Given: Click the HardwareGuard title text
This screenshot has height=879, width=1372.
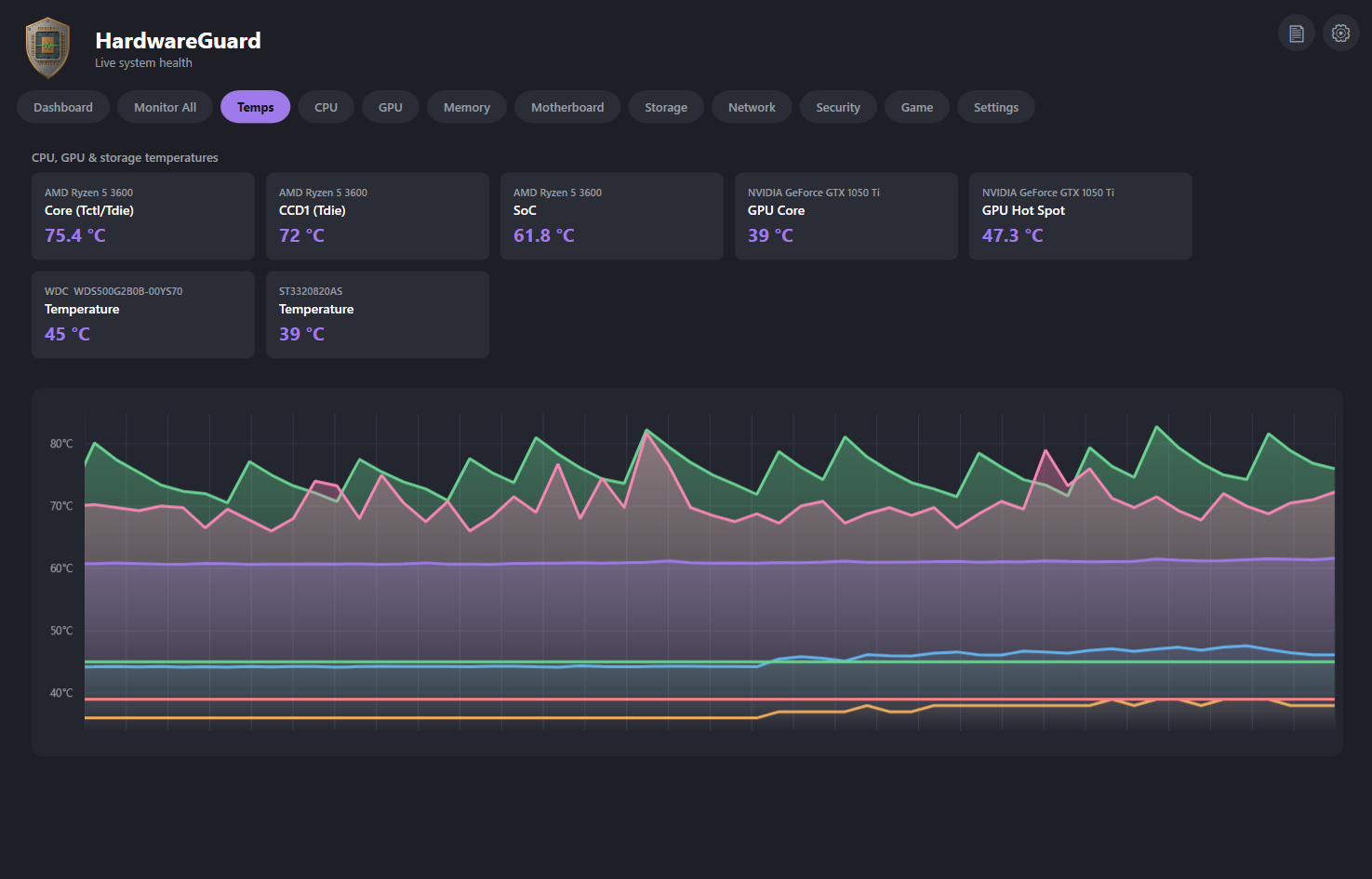Looking at the screenshot, I should pyautogui.click(x=179, y=40).
